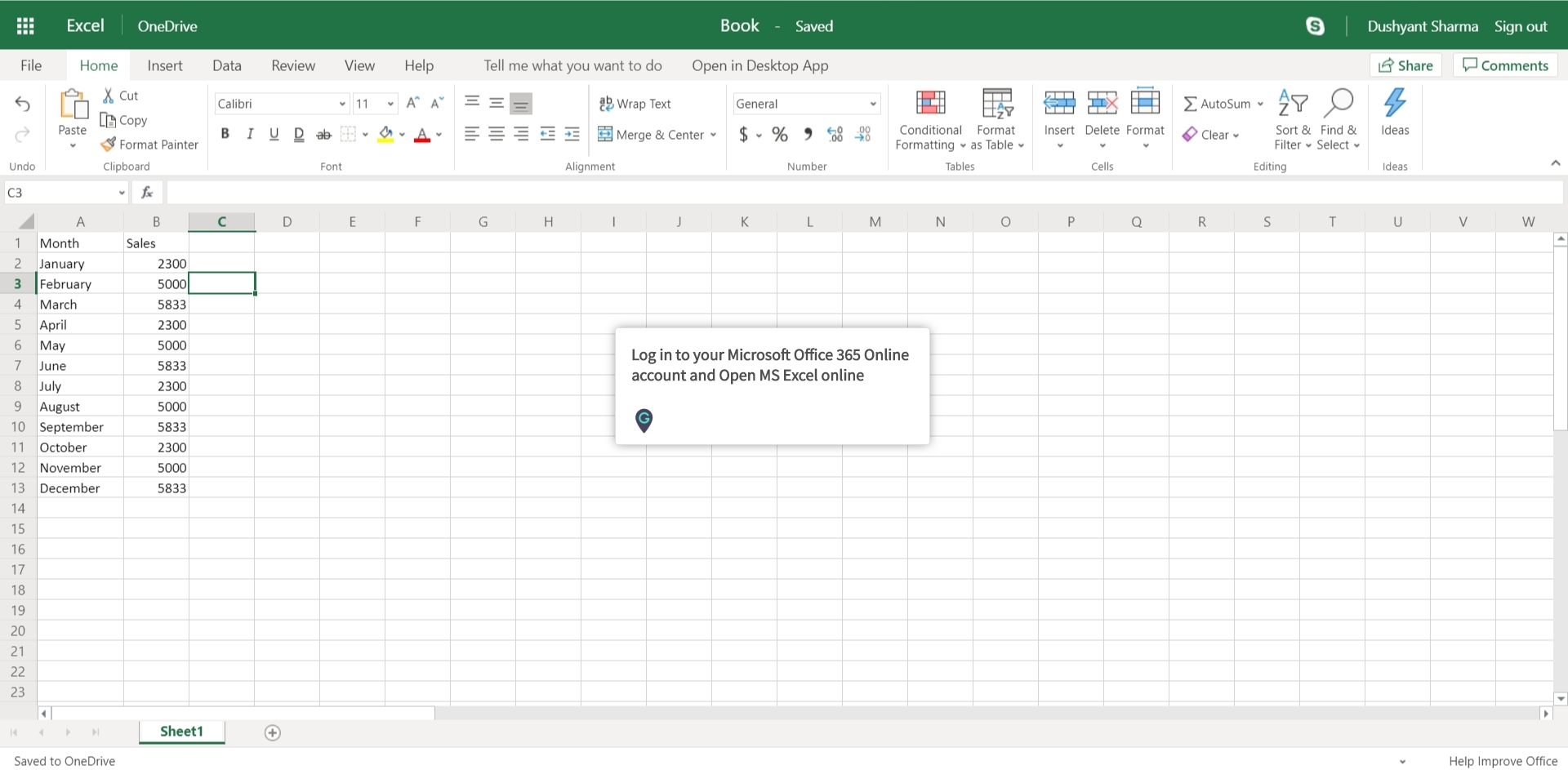Open the Skype icon in the header
The width and height of the screenshot is (1568, 770).
(x=1315, y=26)
